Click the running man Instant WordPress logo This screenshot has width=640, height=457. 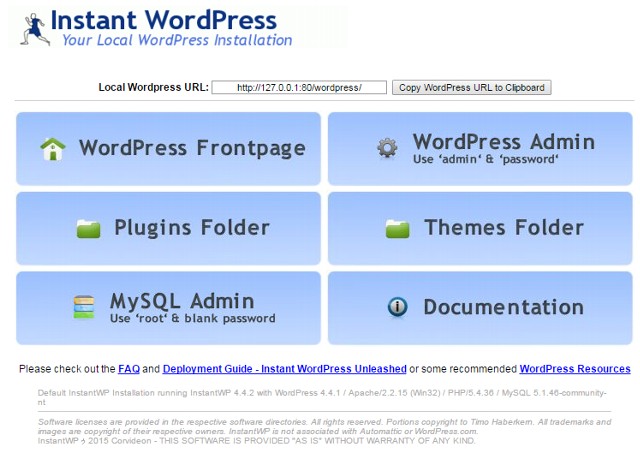click(x=35, y=29)
